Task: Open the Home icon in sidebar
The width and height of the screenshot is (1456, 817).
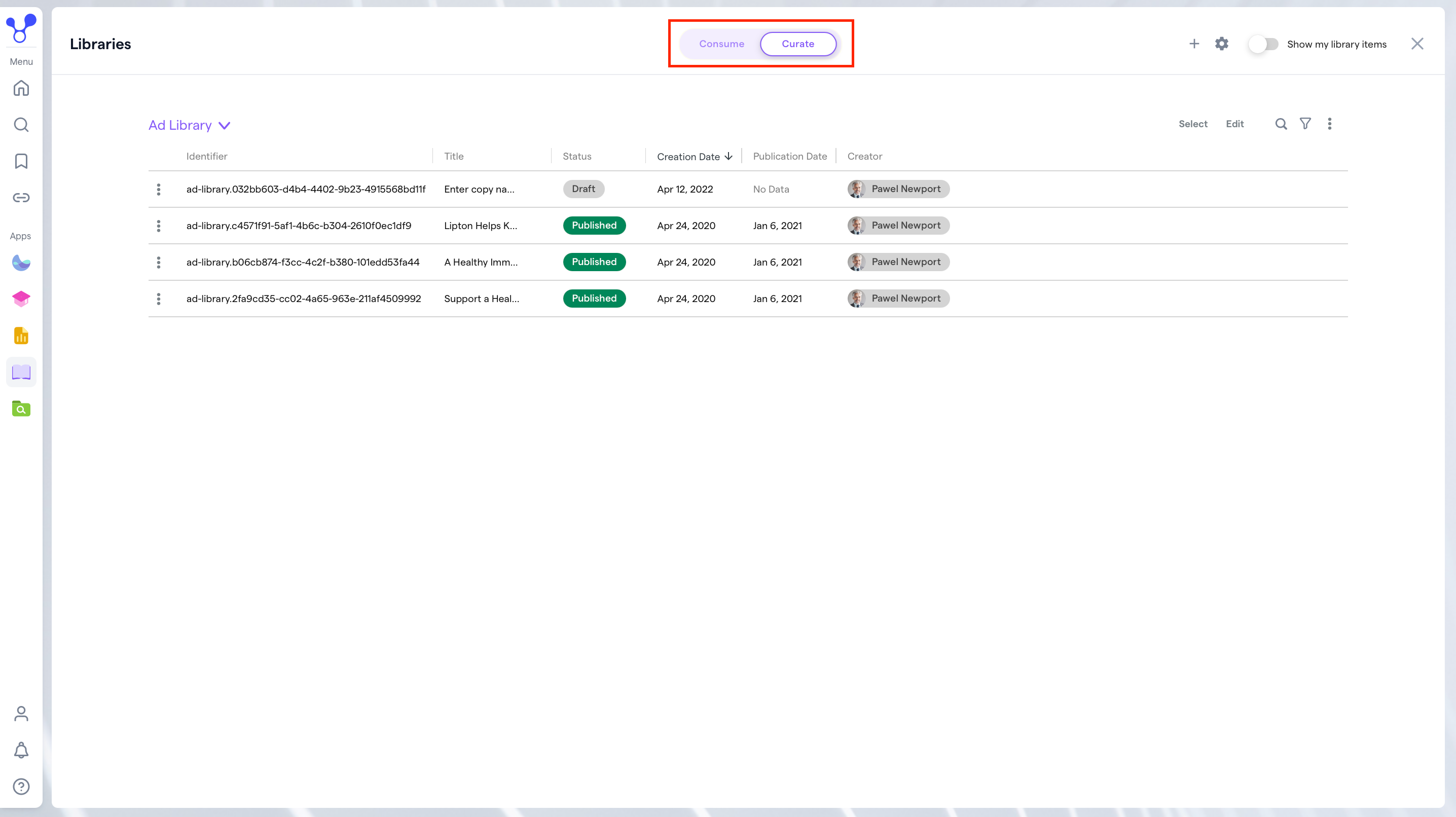Action: point(21,88)
